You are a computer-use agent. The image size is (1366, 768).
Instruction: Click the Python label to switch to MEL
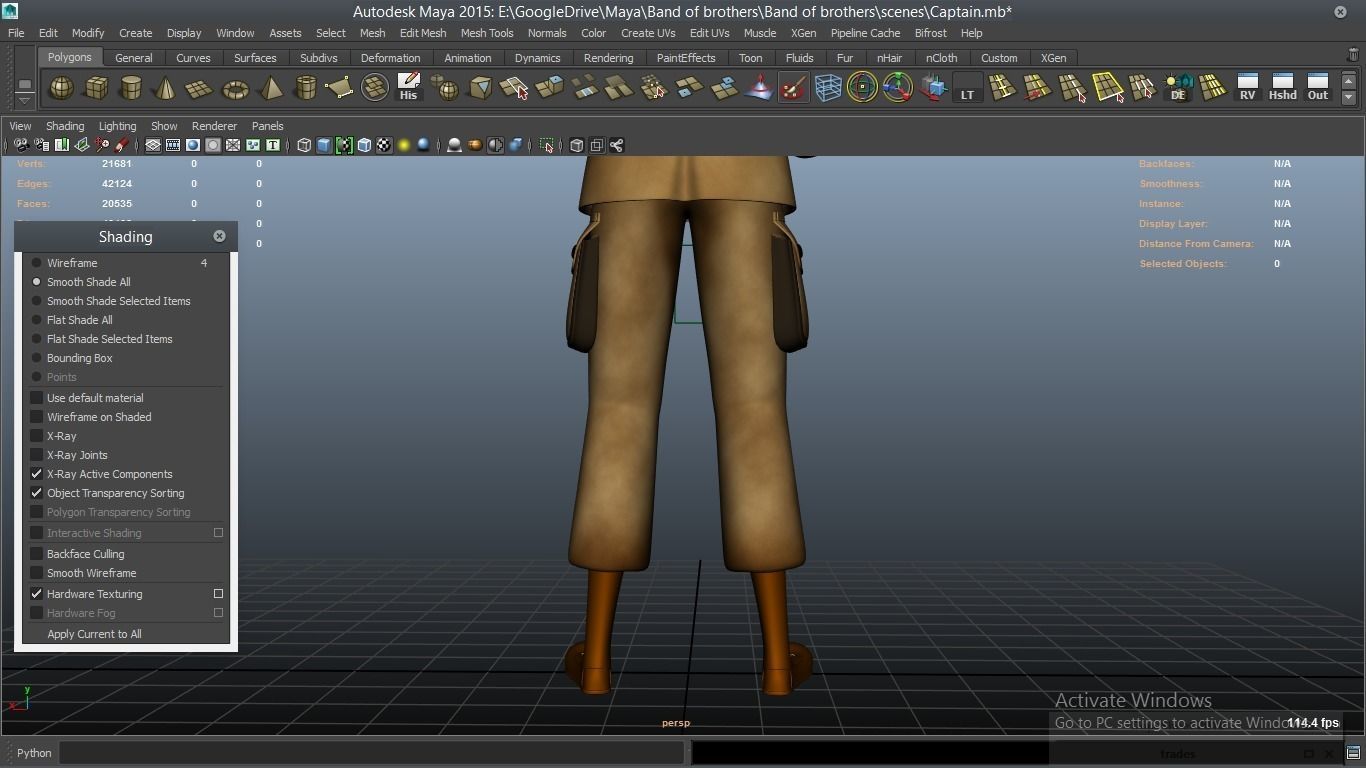pos(33,753)
